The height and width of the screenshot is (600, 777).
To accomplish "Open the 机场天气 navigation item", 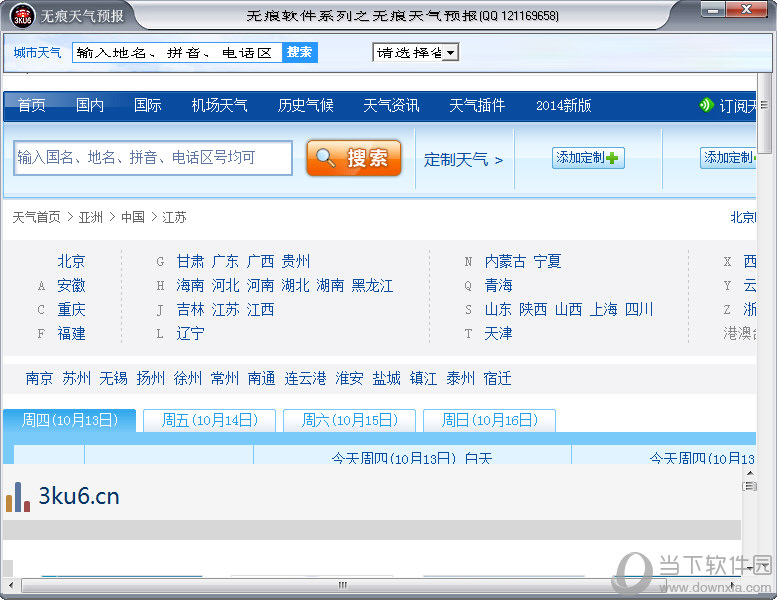I will 220,105.
